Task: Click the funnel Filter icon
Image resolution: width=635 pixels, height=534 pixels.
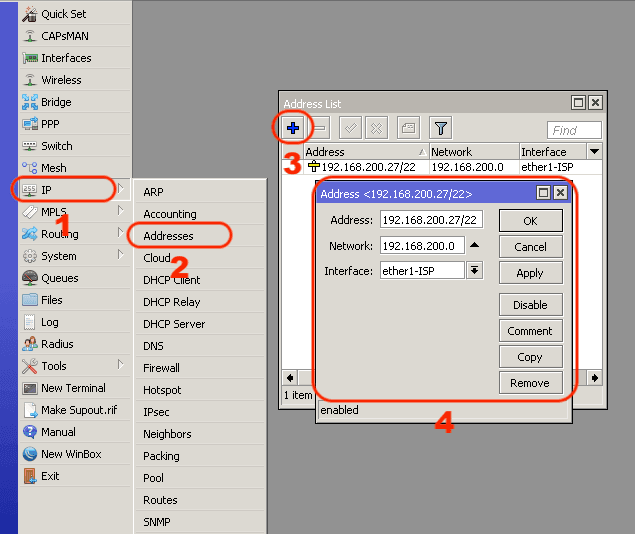Action: [441, 128]
